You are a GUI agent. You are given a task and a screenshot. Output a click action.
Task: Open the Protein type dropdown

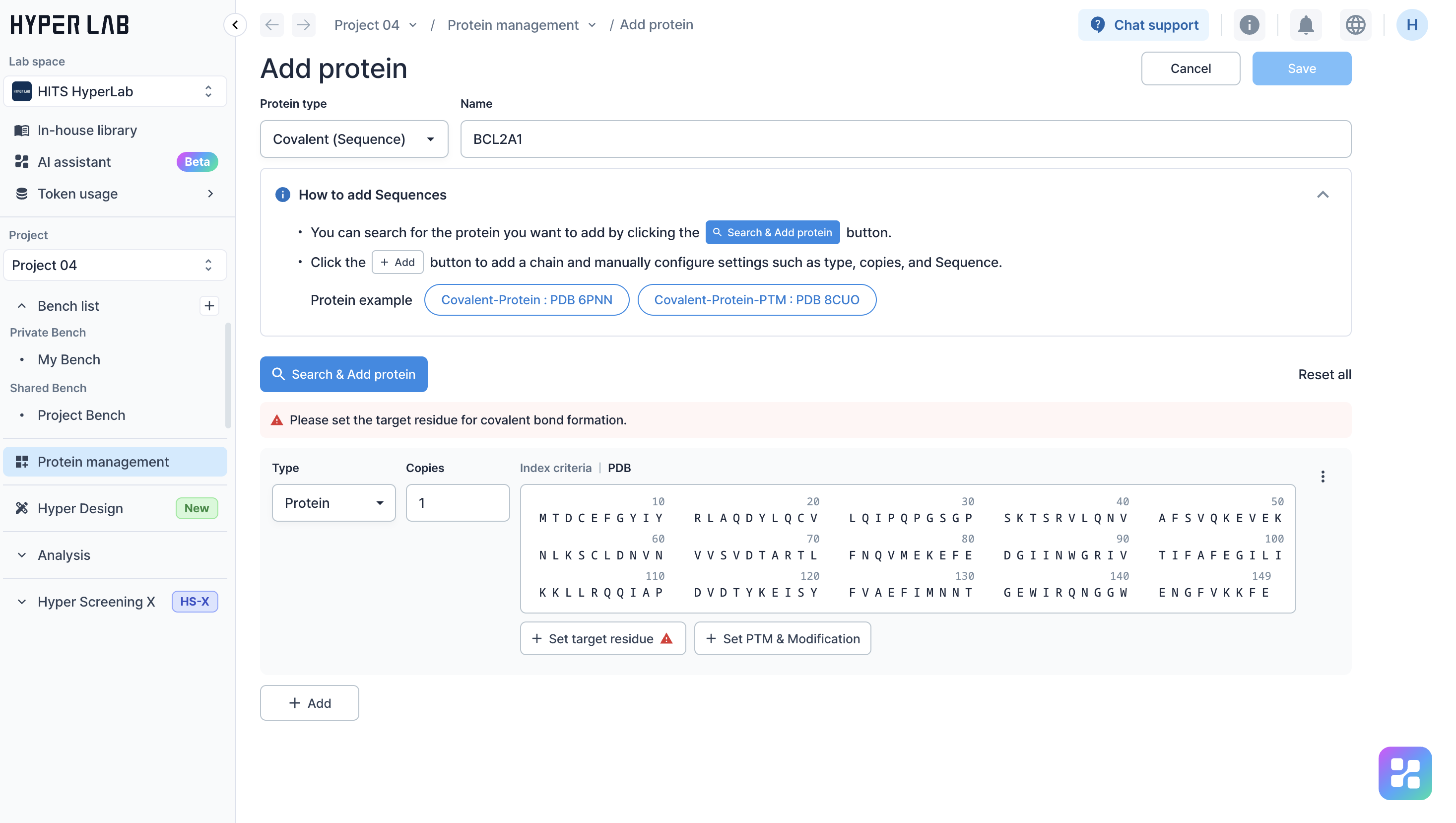pyautogui.click(x=354, y=139)
